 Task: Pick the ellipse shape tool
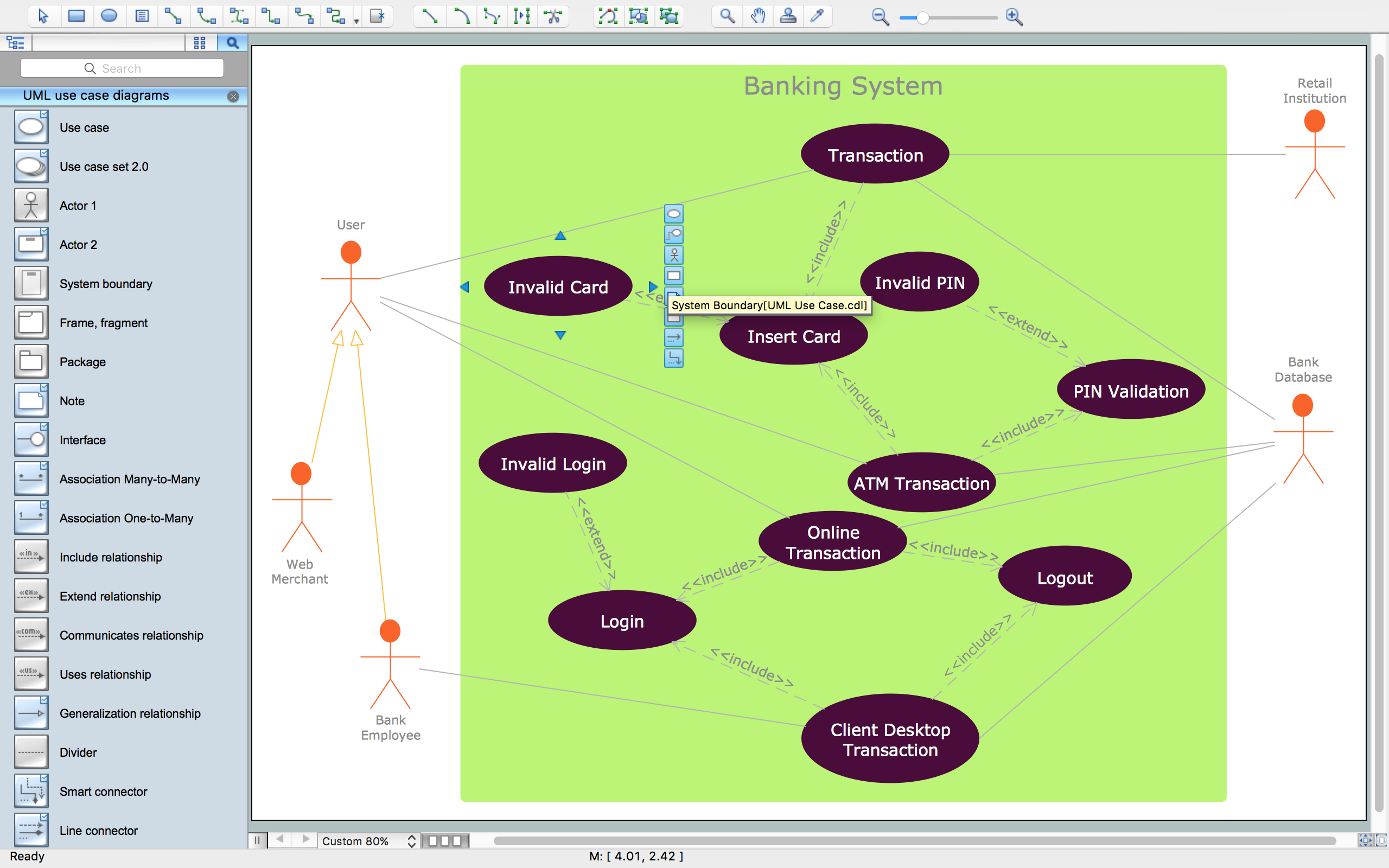(x=109, y=16)
